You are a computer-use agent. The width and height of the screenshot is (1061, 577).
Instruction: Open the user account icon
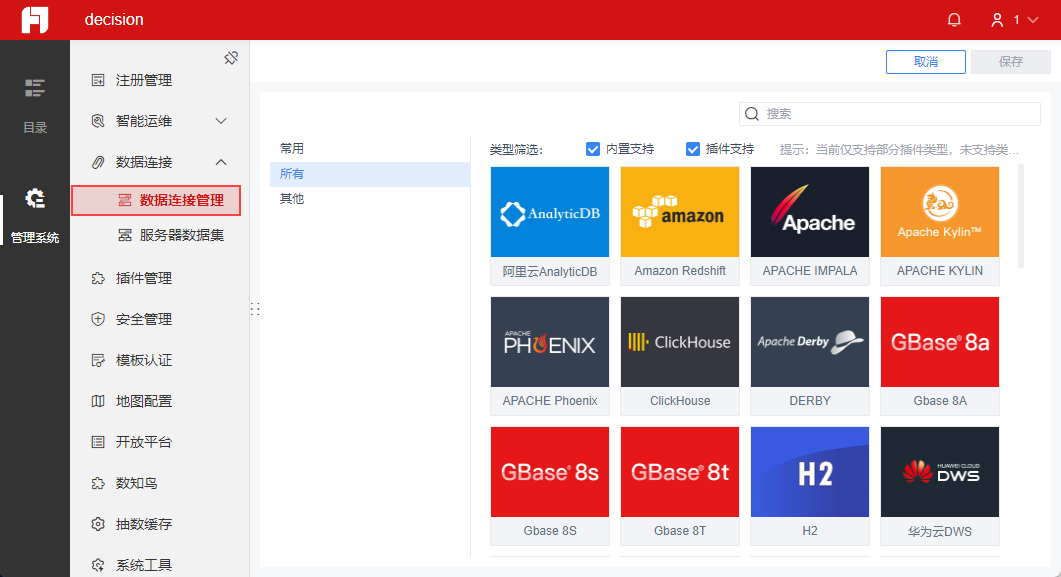click(x=997, y=20)
